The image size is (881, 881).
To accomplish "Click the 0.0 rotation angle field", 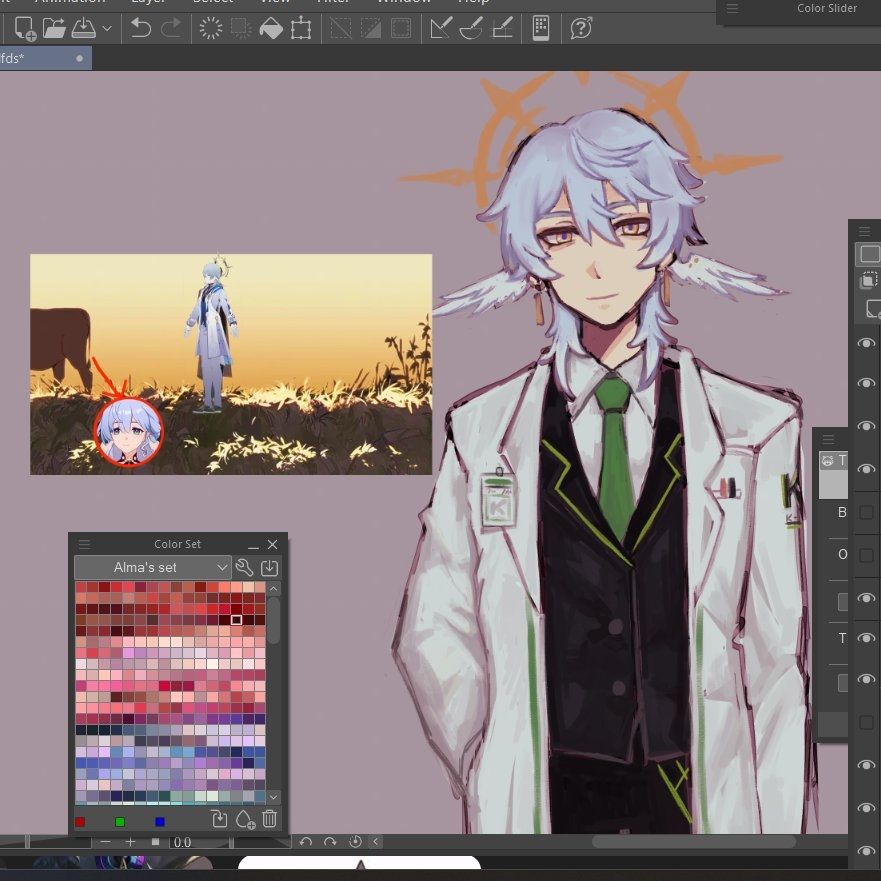I will click(x=198, y=842).
